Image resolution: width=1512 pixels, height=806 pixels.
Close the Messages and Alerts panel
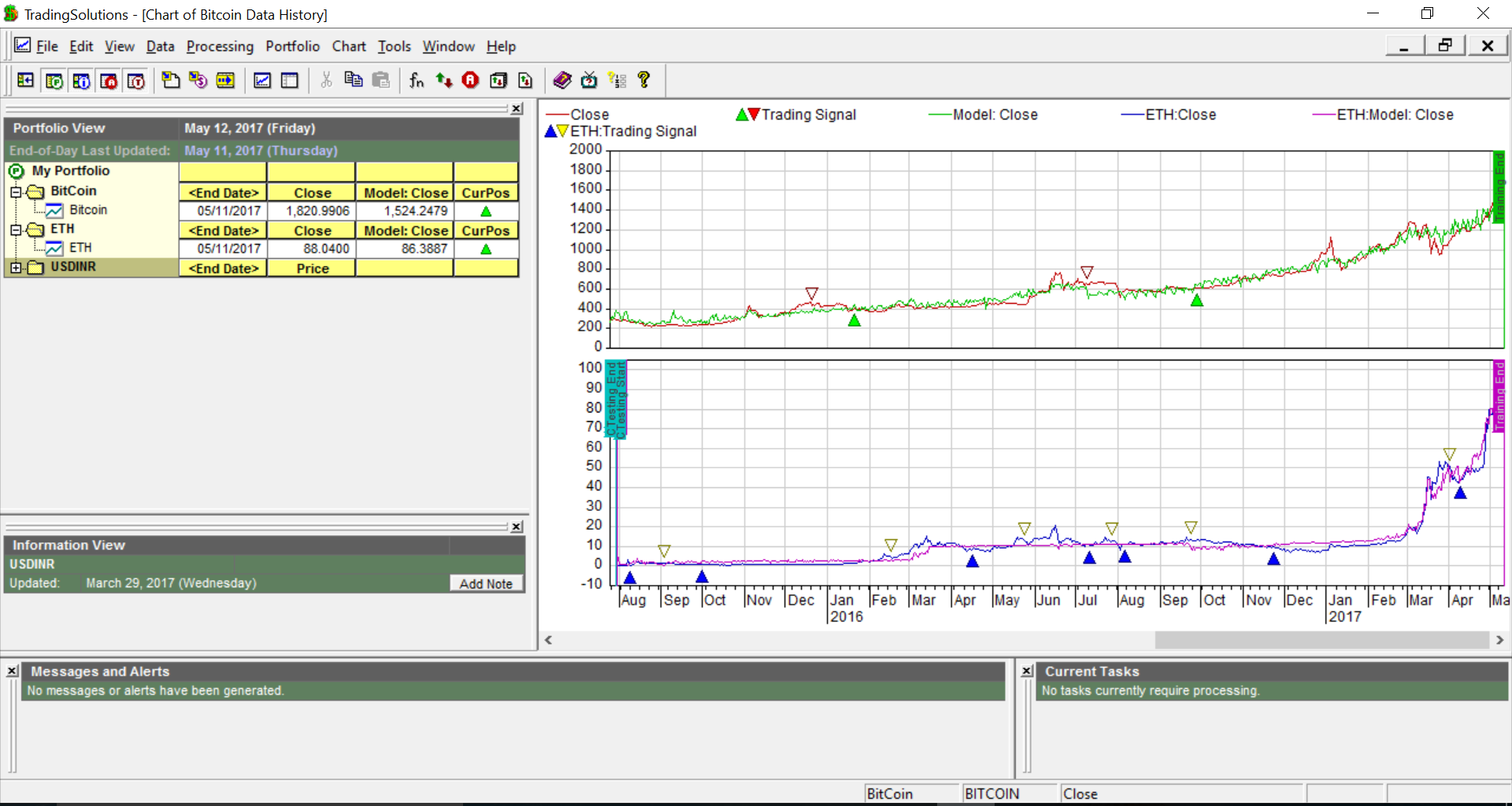pyautogui.click(x=13, y=671)
